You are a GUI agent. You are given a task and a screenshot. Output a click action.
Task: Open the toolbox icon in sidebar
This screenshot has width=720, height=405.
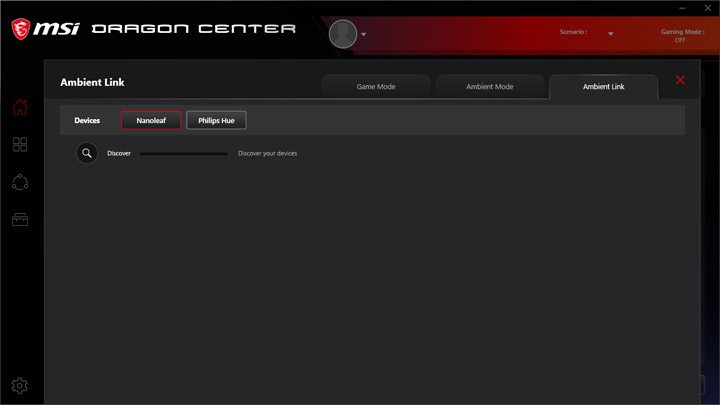coord(20,219)
